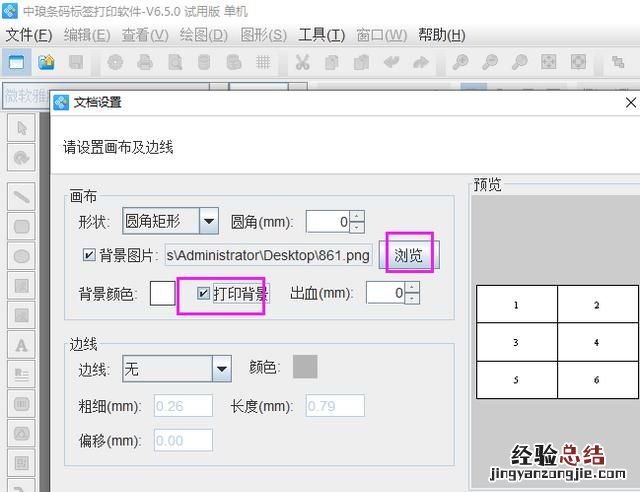Click the new document toolbar icon
Image resolution: width=640 pixels, height=492 pixels.
[x=16, y=62]
